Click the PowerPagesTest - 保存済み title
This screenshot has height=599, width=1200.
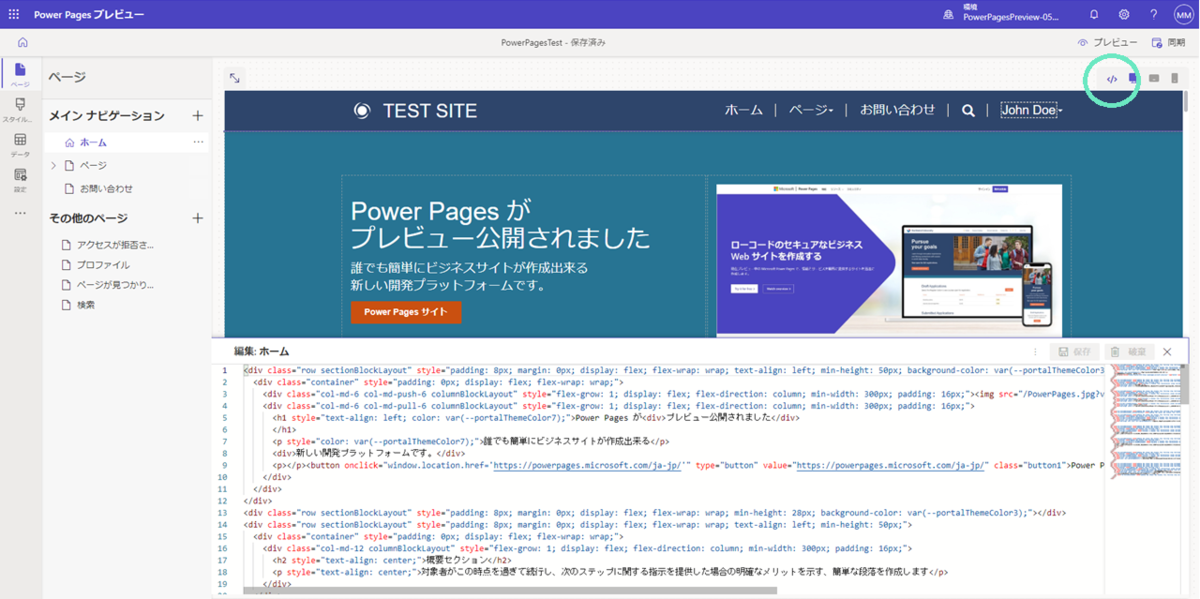tap(553, 43)
